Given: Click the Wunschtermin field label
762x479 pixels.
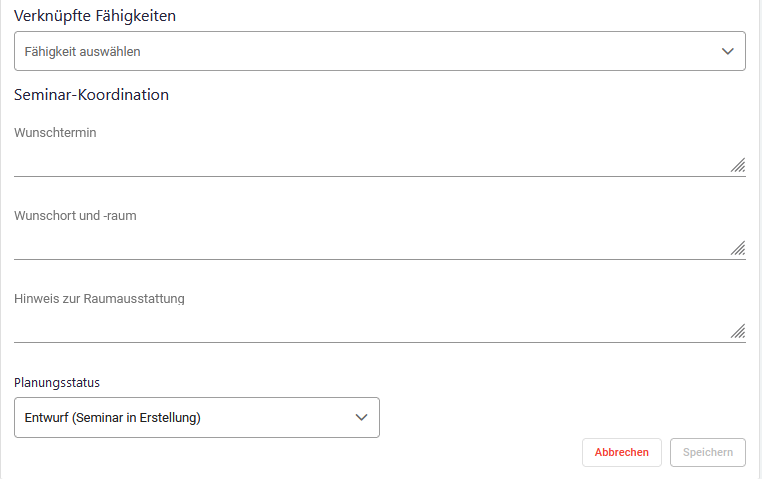Looking at the screenshot, I should coord(55,133).
